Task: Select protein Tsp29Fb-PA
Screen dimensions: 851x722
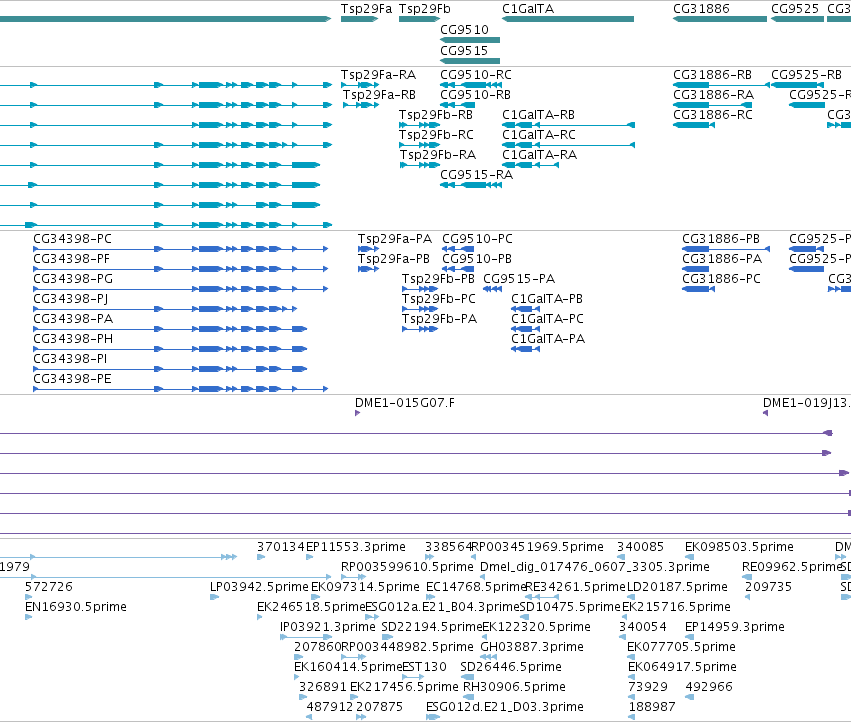Action: click(420, 329)
